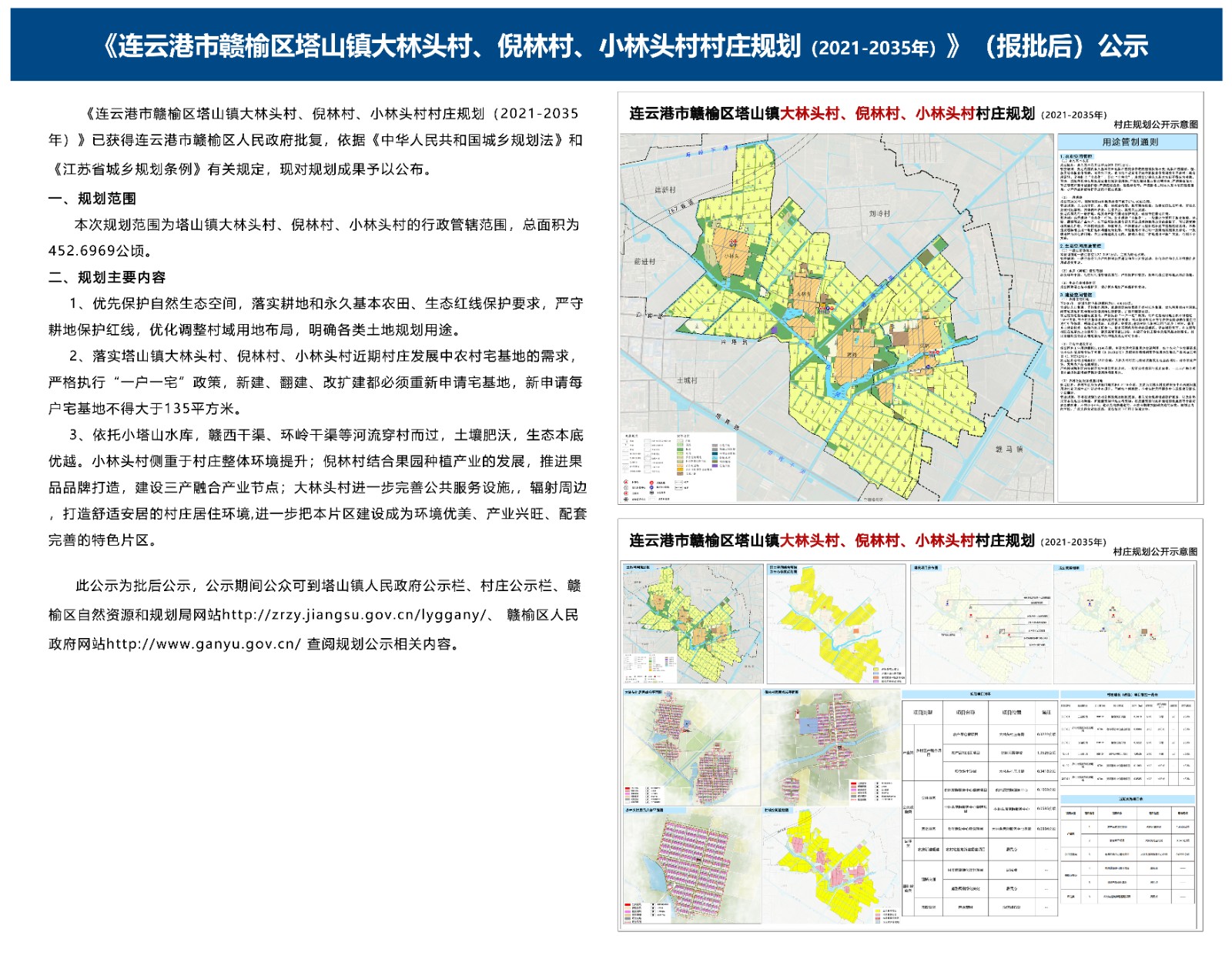
Task: Click the '土城村' label on the large map
Action: pyautogui.click(x=687, y=380)
